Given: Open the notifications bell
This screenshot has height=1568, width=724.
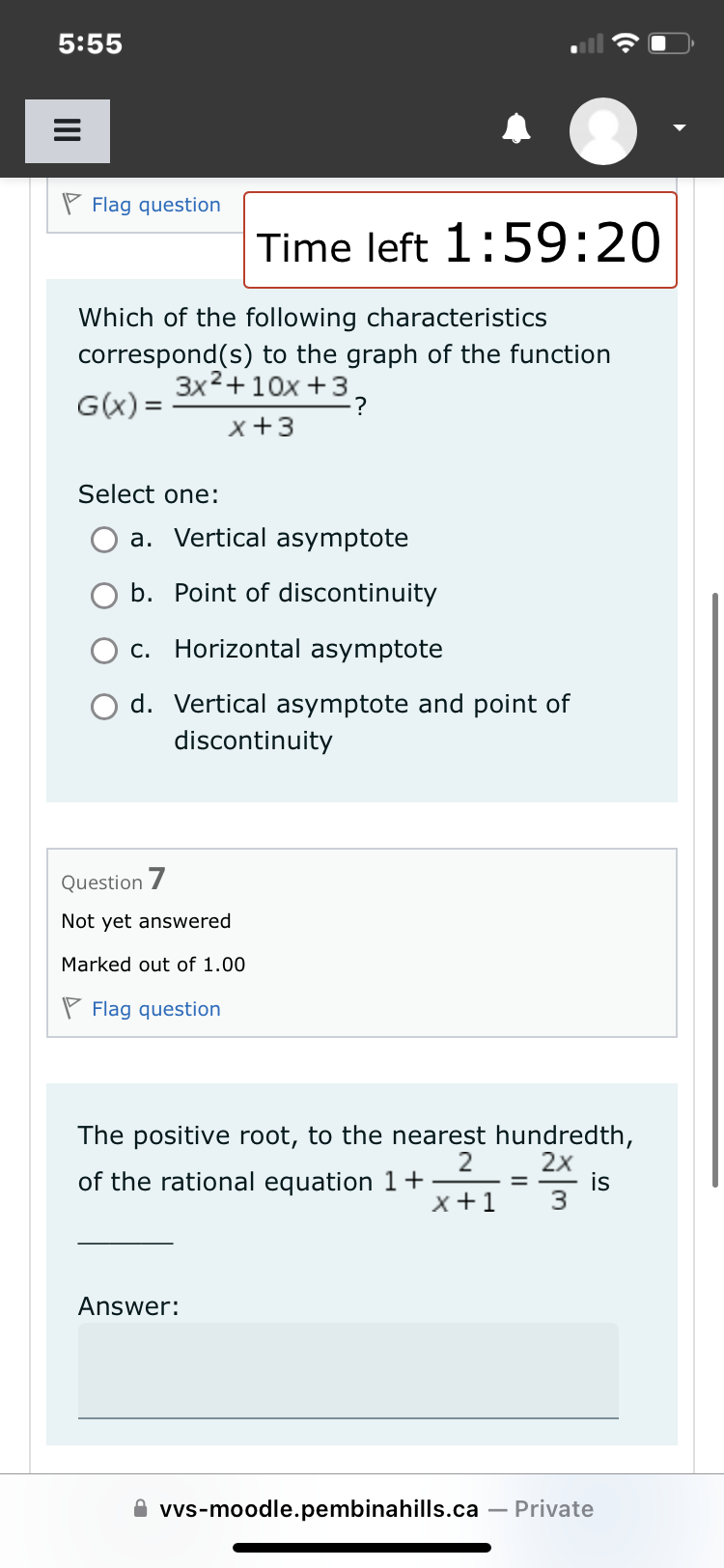Looking at the screenshot, I should (516, 130).
